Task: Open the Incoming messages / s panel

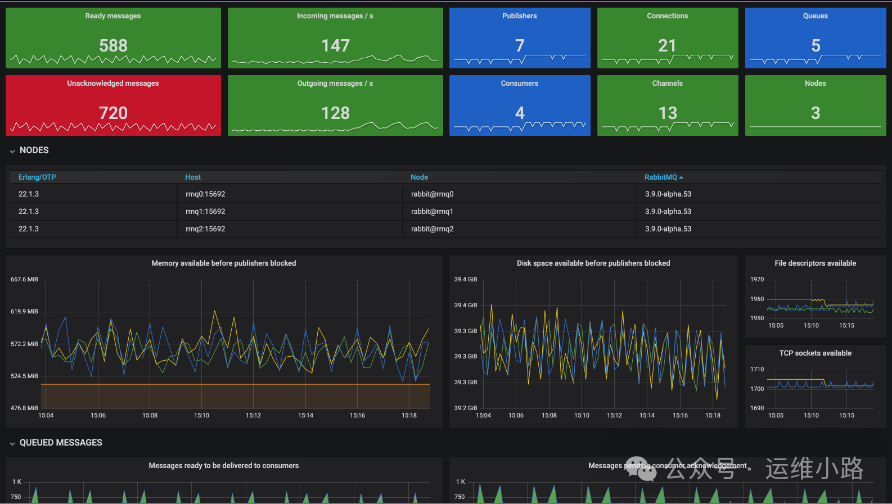Action: [335, 38]
